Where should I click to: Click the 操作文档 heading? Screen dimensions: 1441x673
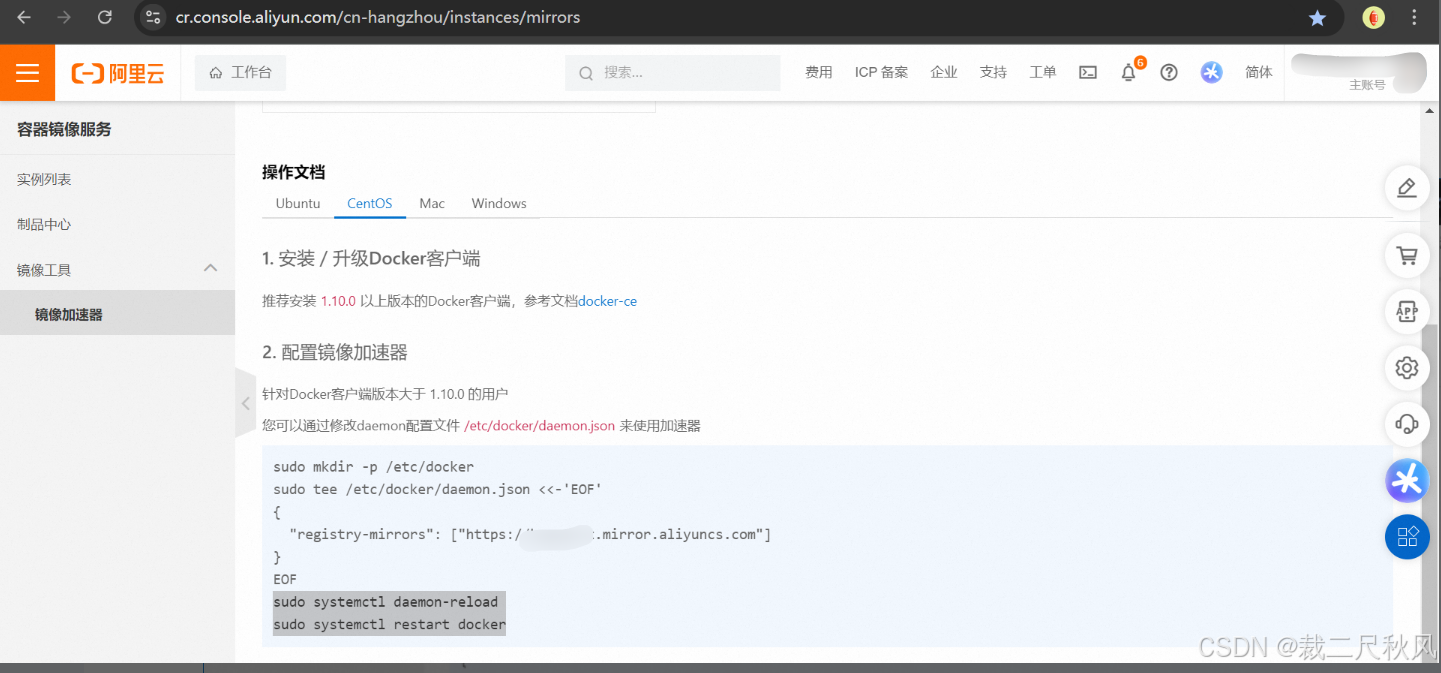tap(294, 172)
